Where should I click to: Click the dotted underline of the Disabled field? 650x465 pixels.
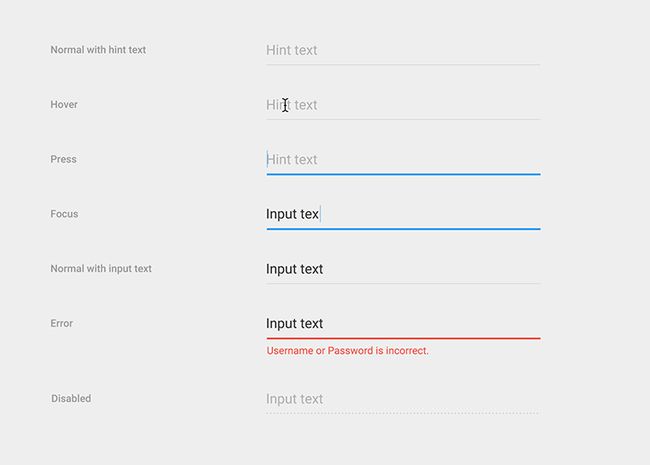(403, 413)
